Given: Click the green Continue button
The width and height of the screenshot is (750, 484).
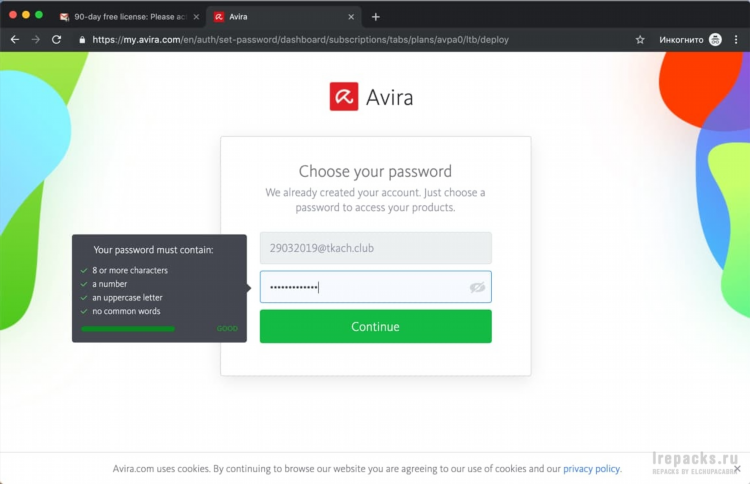Looking at the screenshot, I should (375, 326).
